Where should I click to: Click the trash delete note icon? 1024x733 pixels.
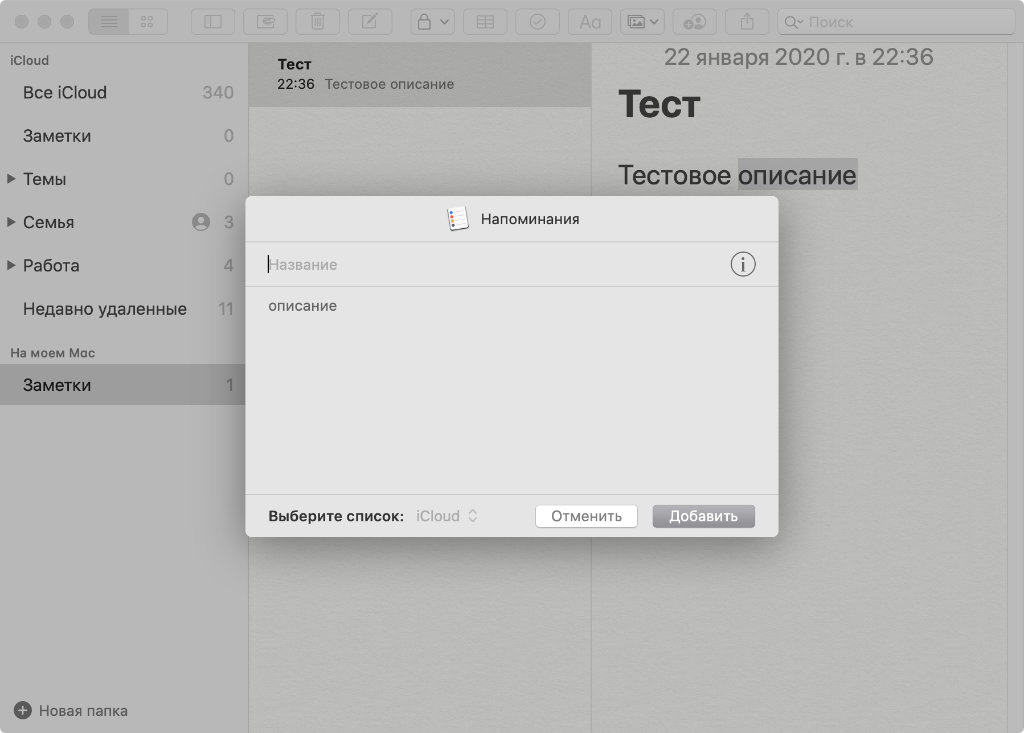(317, 21)
